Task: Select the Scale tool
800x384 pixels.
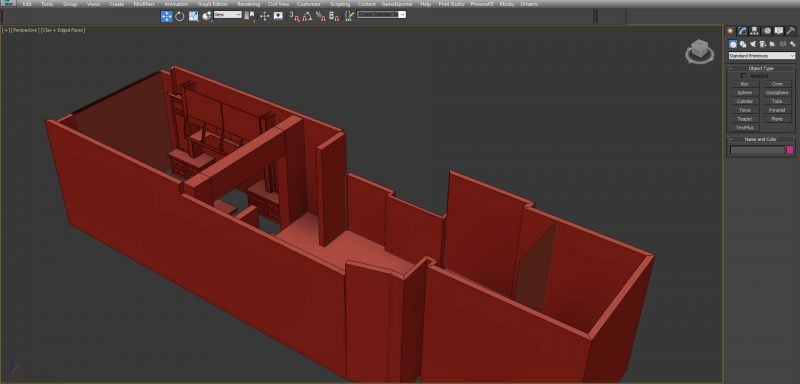Action: (193, 16)
